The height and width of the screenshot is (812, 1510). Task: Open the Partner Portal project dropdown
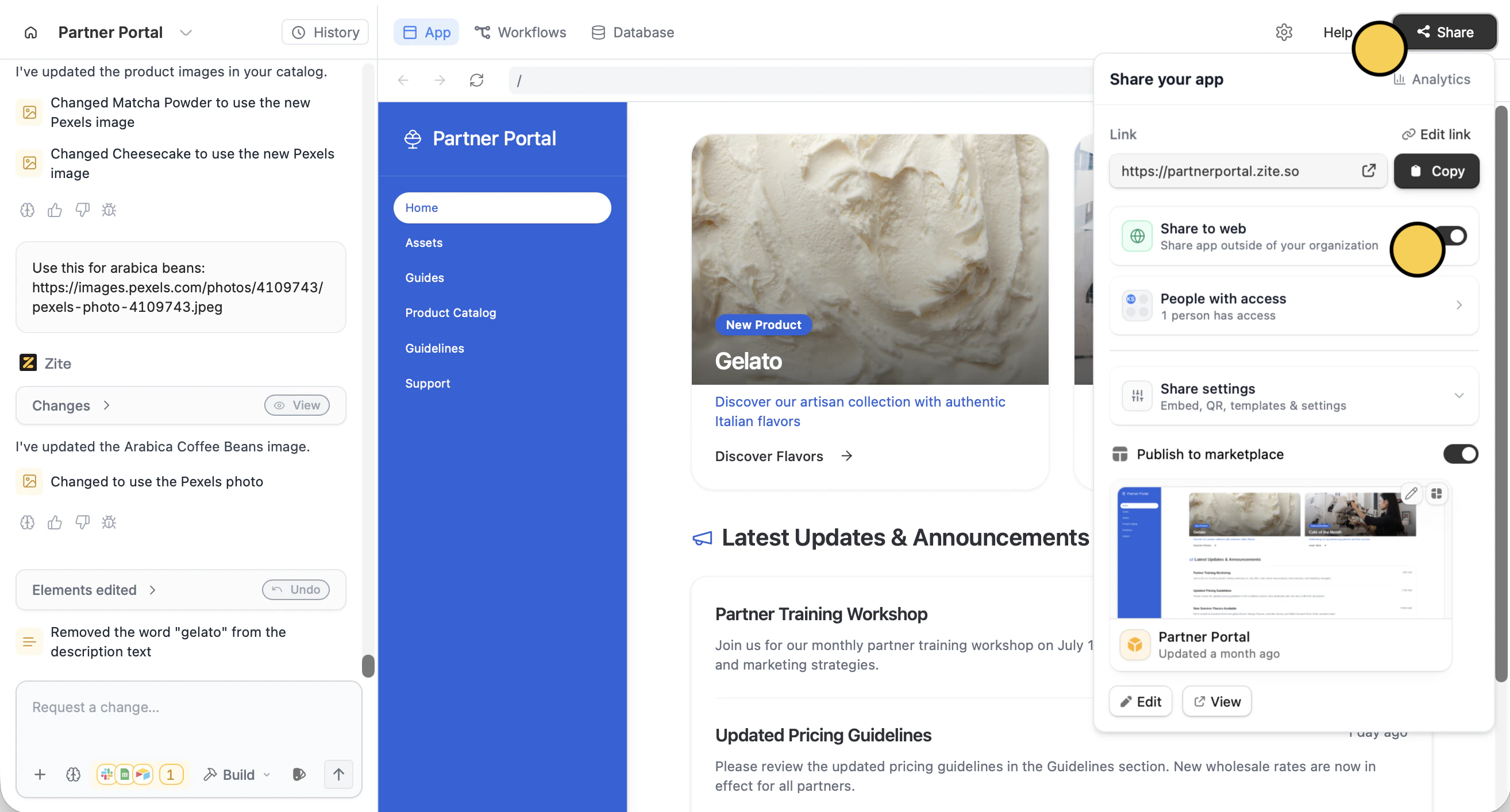(186, 32)
